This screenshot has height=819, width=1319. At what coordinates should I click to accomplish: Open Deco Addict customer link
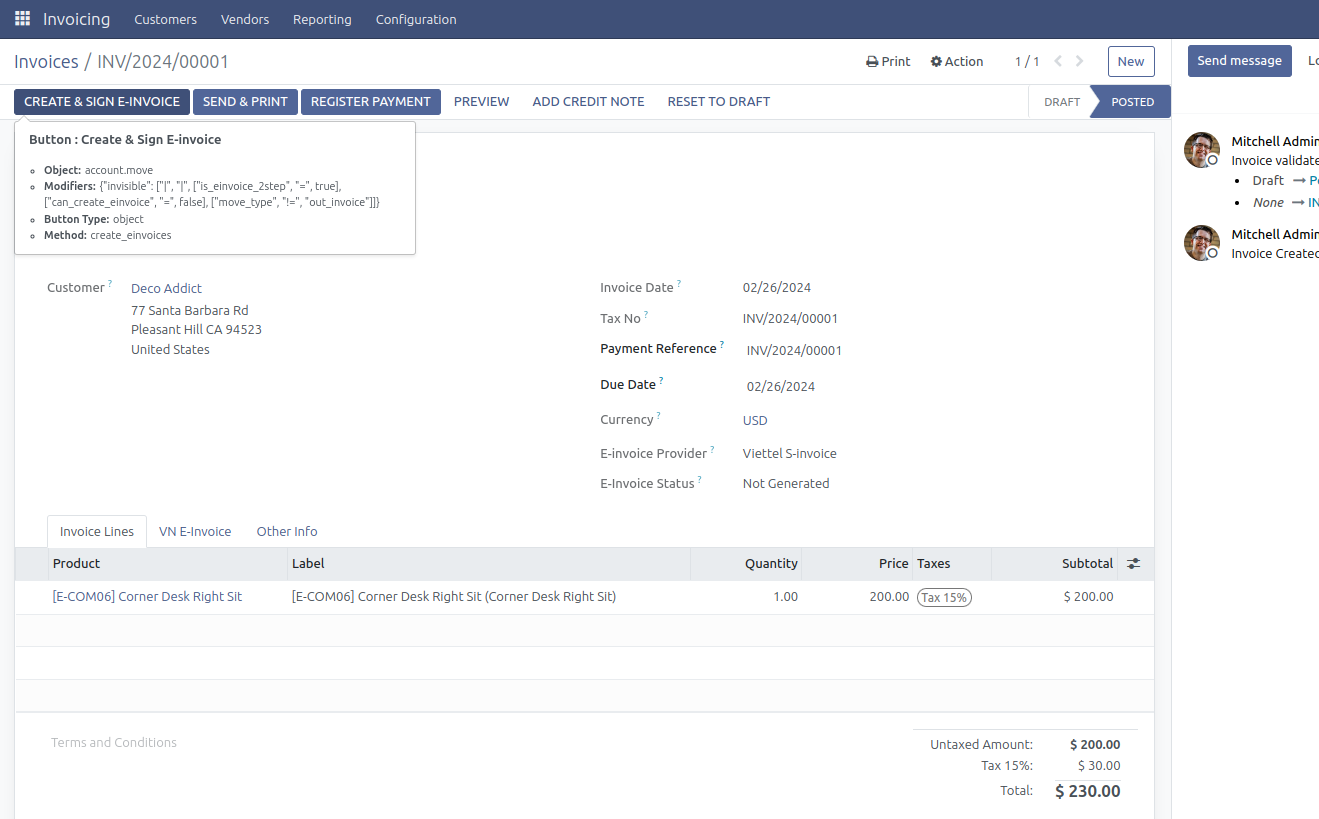click(x=166, y=289)
